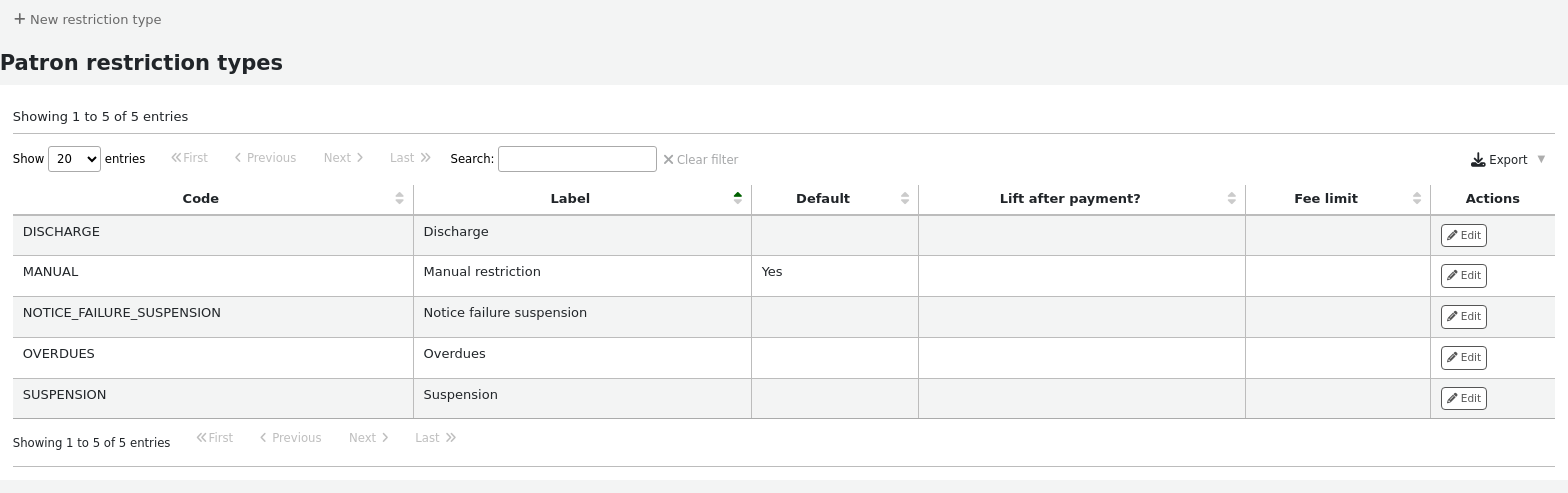
Task: Edit the MANUAL restriction type
Action: point(1463,276)
